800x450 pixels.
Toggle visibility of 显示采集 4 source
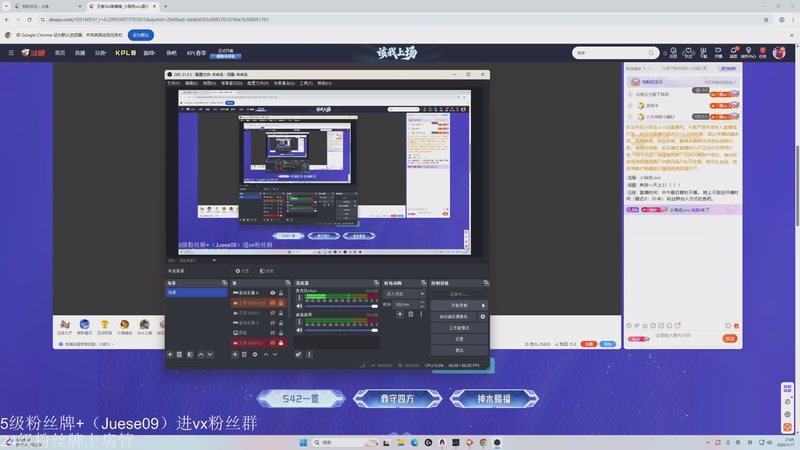(272, 293)
